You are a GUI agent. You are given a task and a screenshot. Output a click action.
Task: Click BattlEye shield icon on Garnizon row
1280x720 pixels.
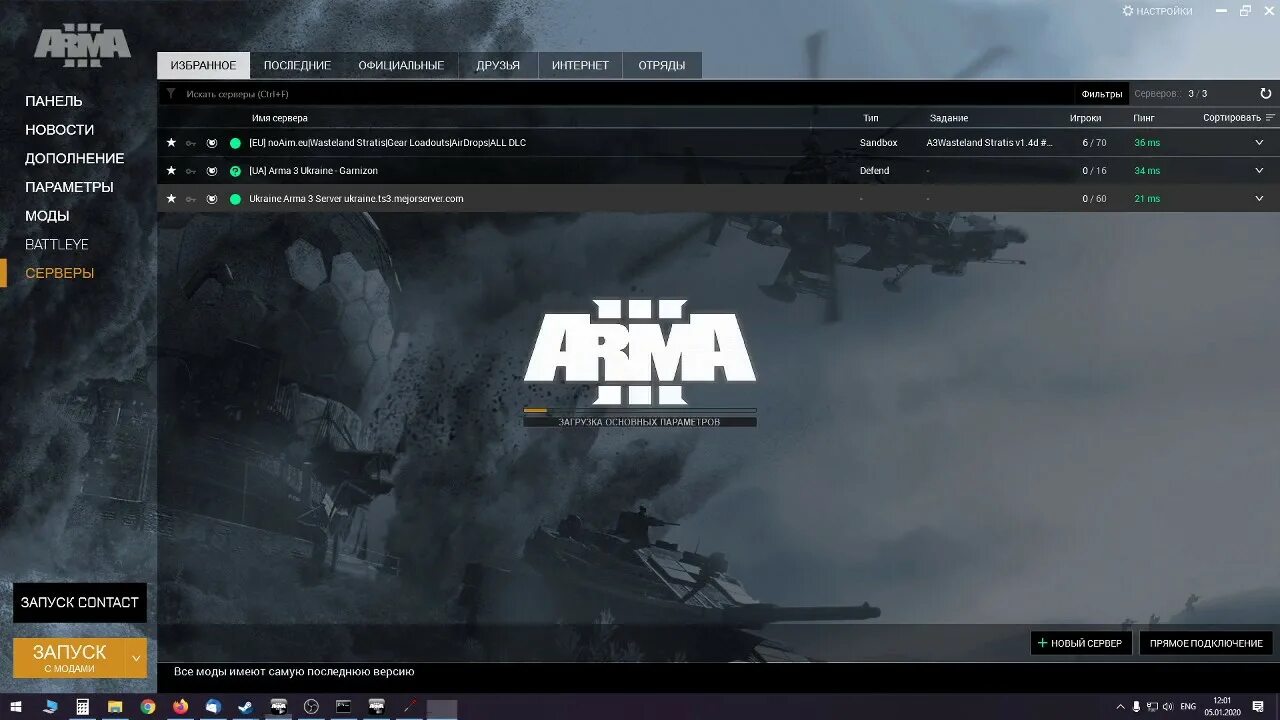pos(212,171)
